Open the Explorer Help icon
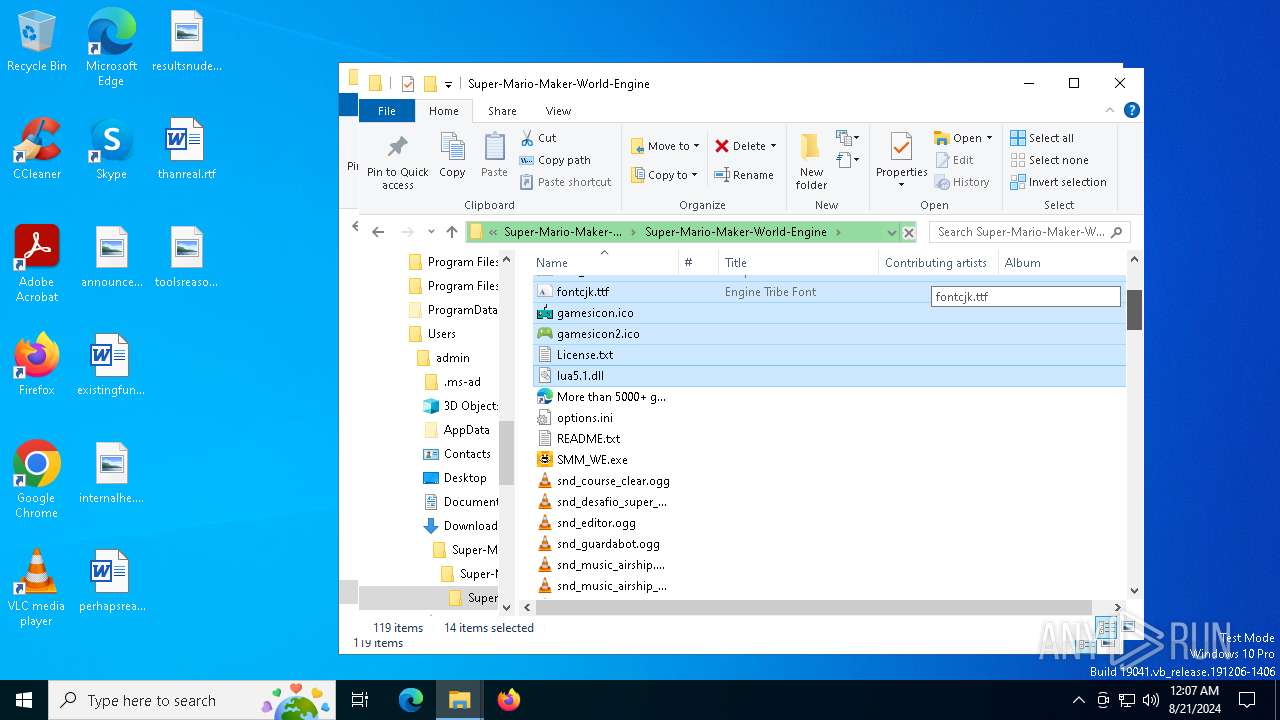This screenshot has width=1280, height=720. [1132, 111]
